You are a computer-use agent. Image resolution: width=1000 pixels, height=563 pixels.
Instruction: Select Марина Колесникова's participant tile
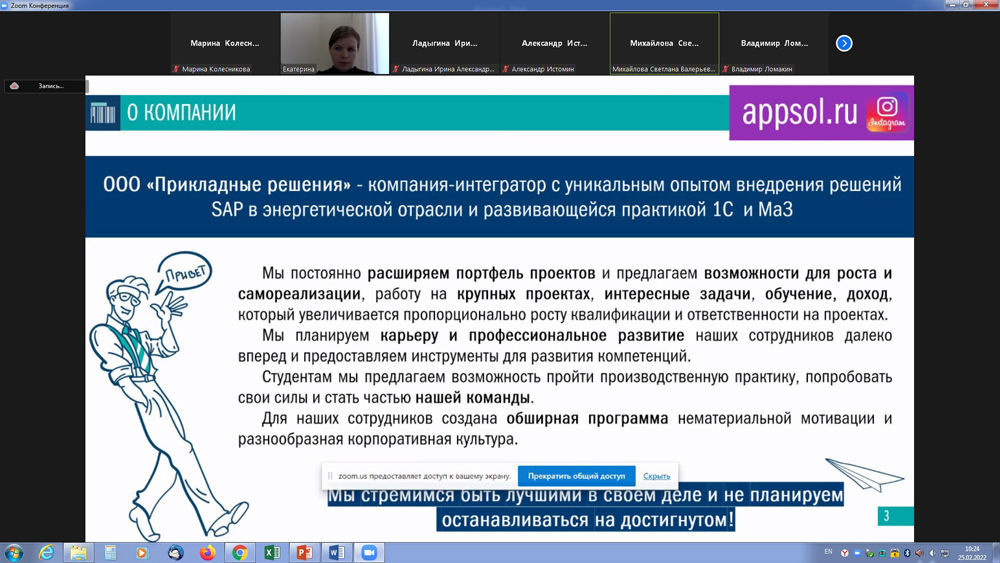pyautogui.click(x=224, y=43)
